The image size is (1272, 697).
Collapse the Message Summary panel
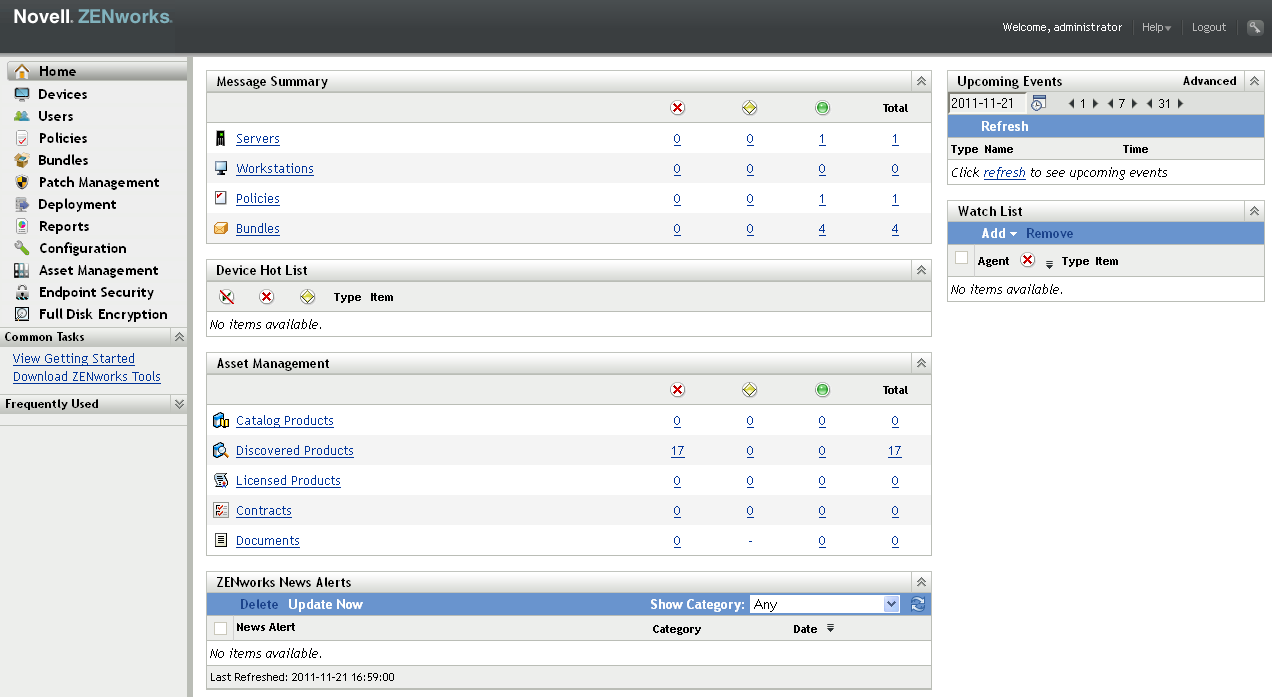click(919, 81)
